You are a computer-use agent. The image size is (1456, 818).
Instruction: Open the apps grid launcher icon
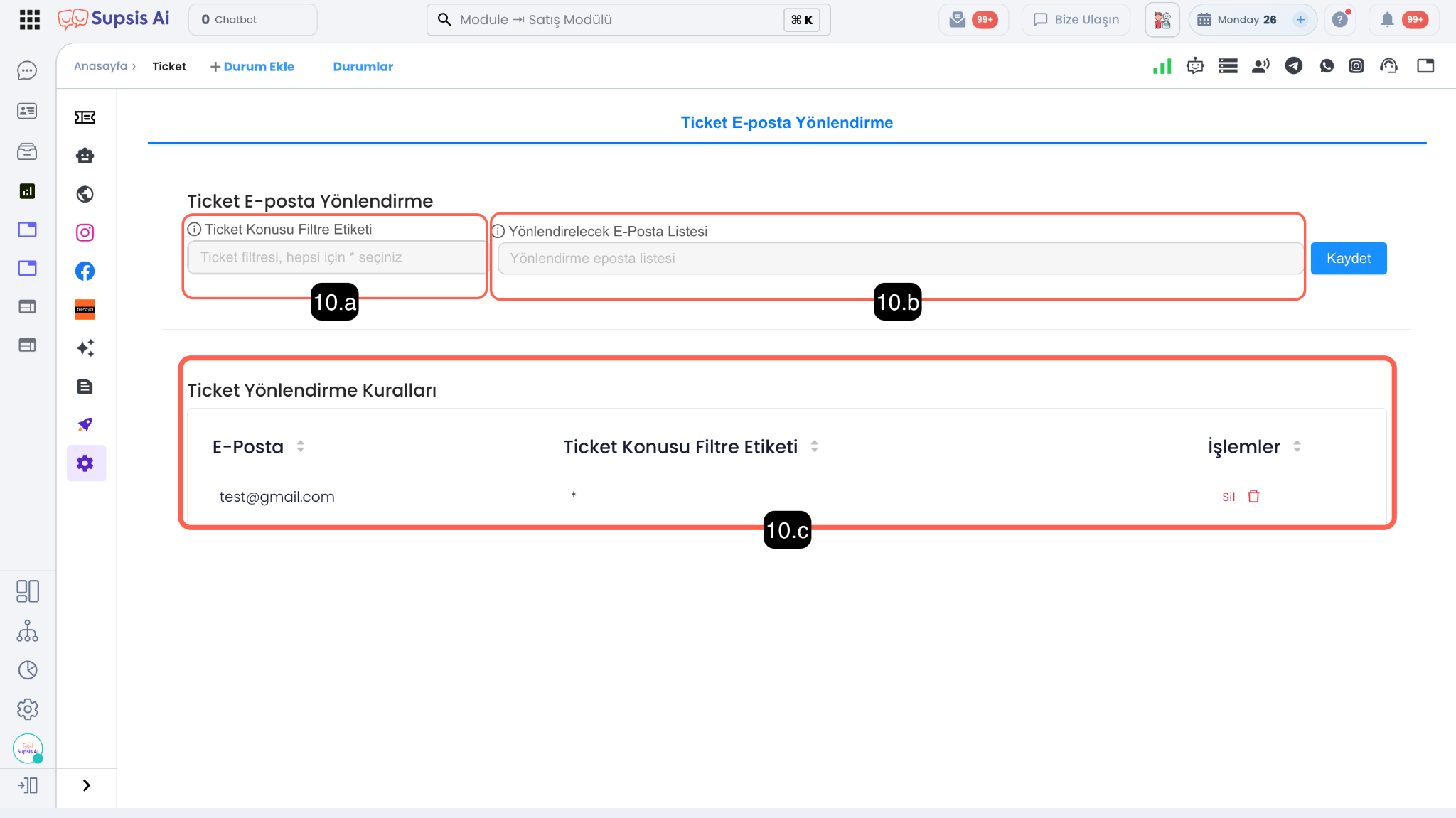point(29,19)
